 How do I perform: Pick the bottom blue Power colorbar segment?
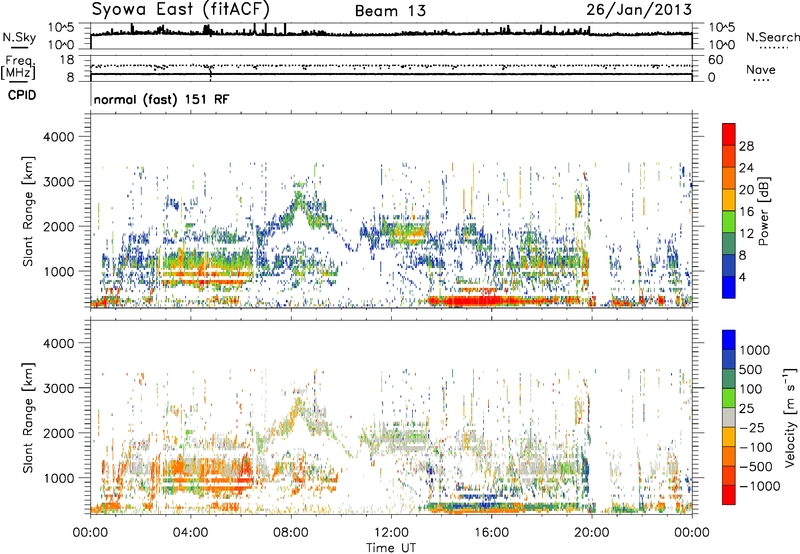pyautogui.click(x=729, y=287)
